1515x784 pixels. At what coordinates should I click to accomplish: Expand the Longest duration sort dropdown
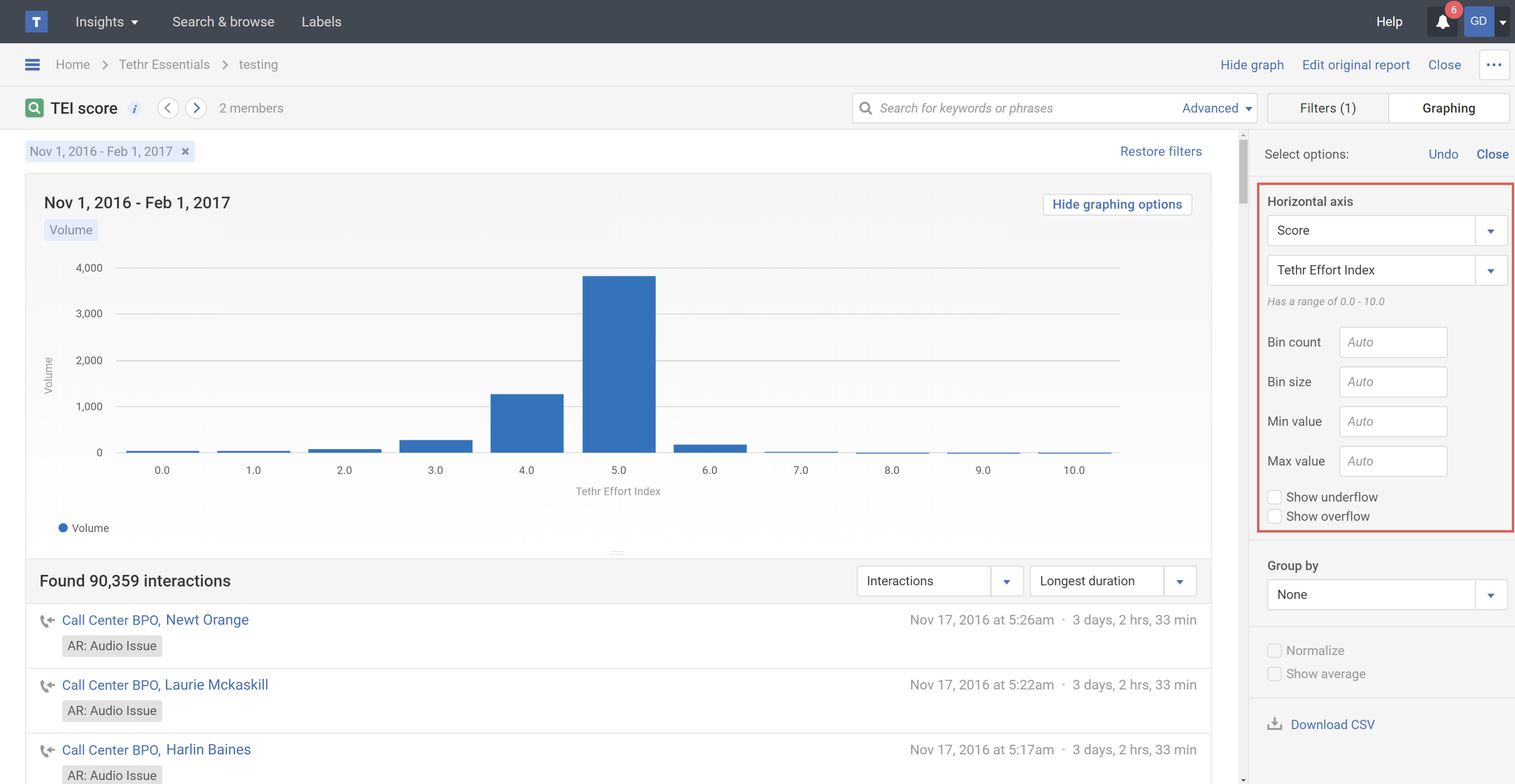[1180, 581]
